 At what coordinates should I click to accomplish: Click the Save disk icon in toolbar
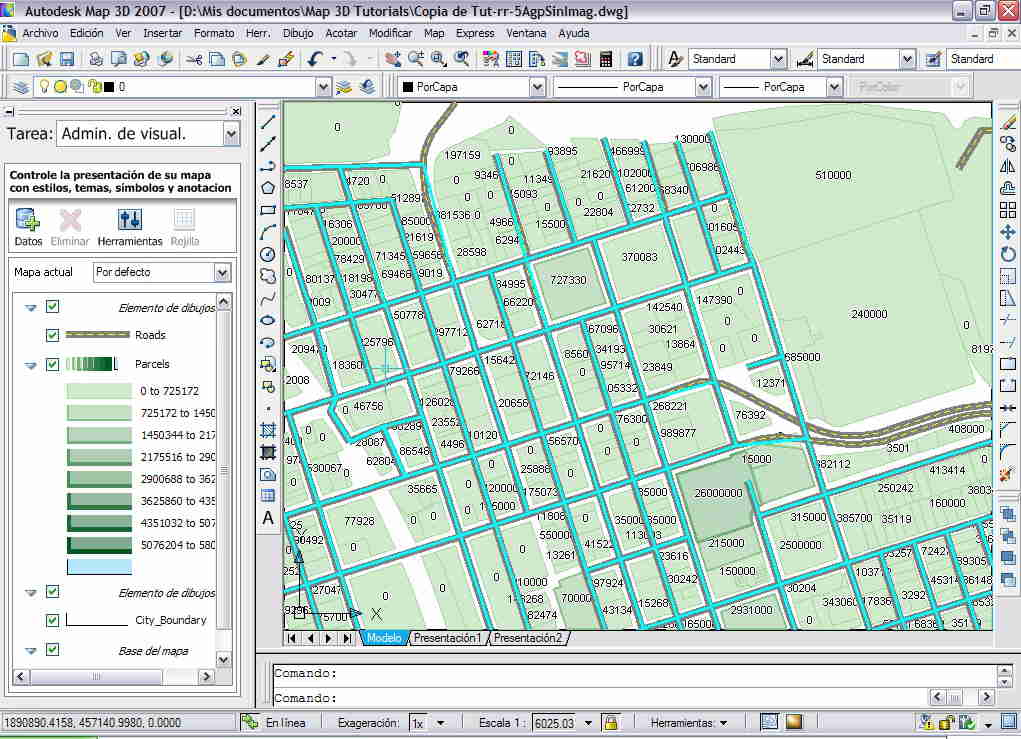click(67, 60)
